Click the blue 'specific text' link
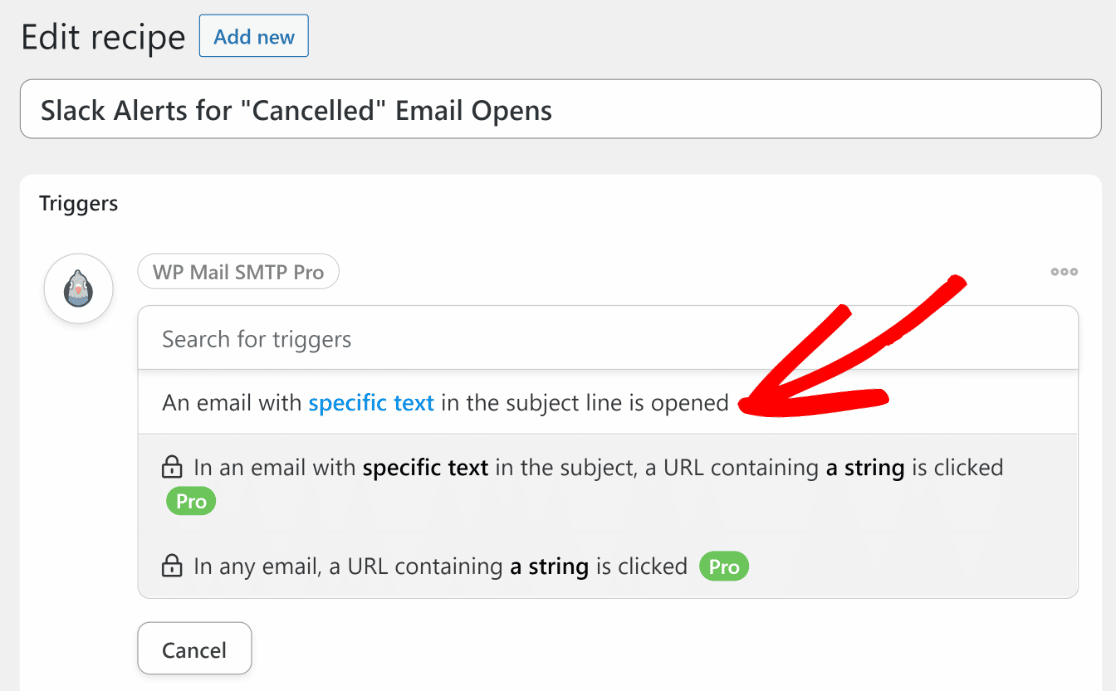 coord(371,403)
